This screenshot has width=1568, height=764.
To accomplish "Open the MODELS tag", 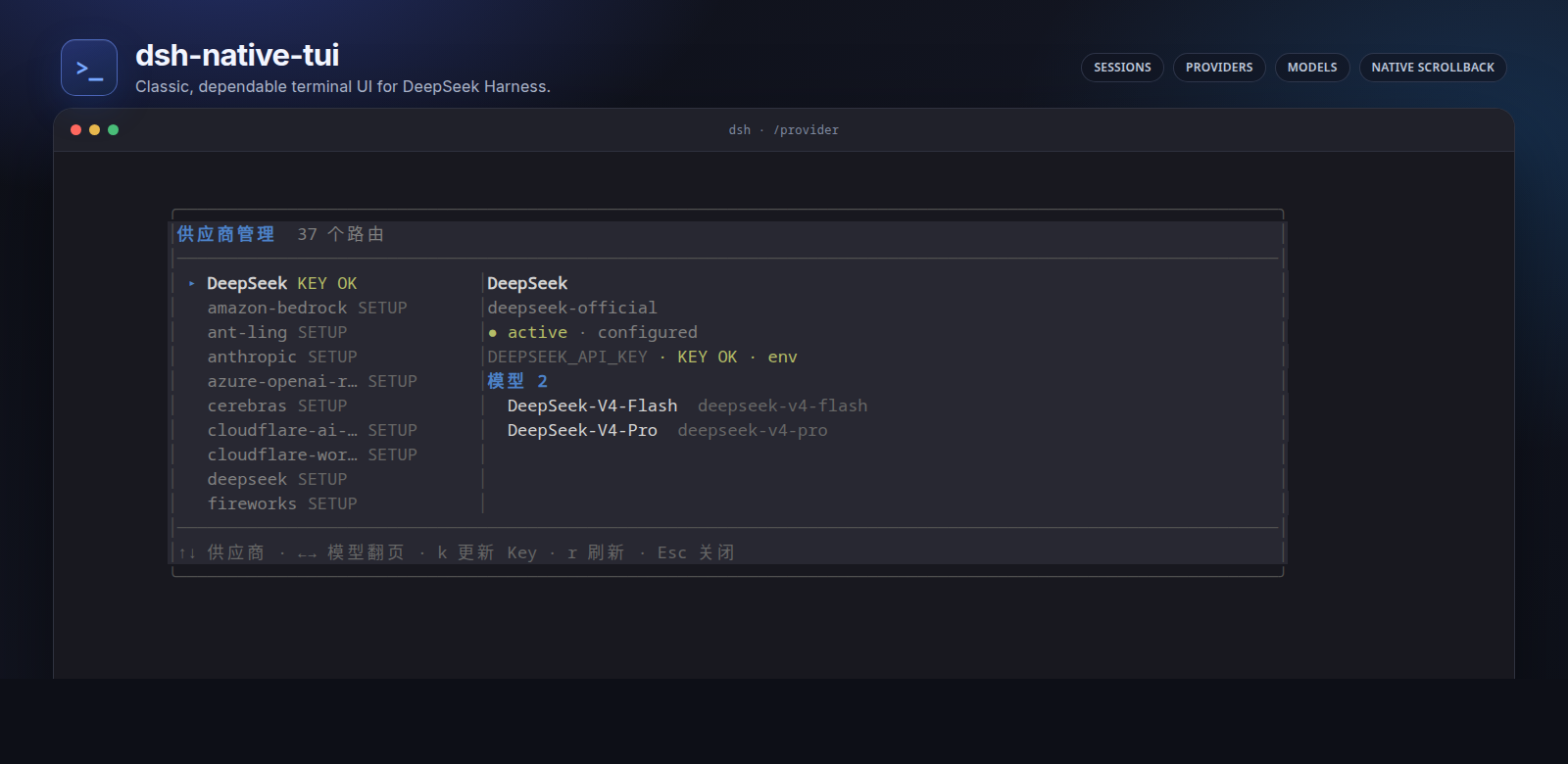I will [1312, 68].
